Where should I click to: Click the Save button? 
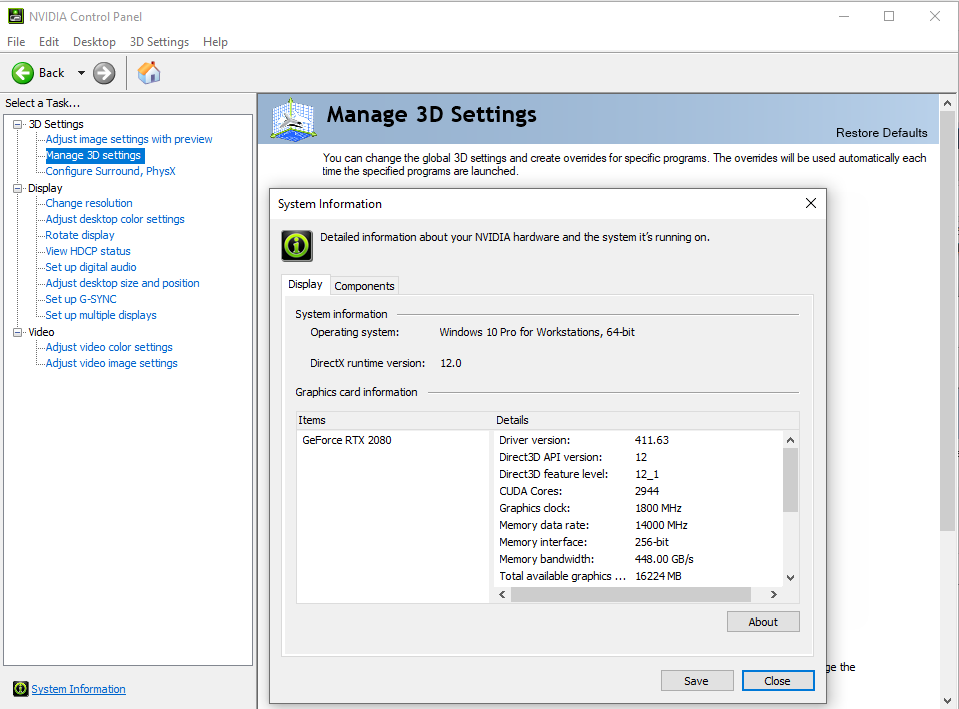point(697,681)
